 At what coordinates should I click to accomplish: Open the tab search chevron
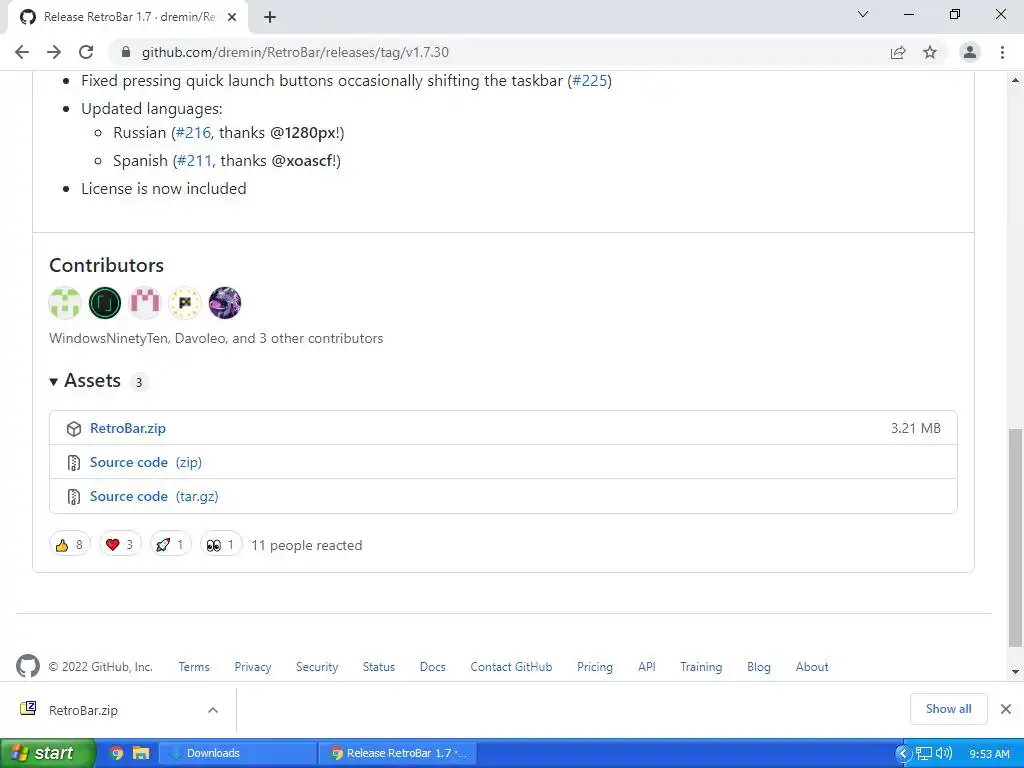(863, 14)
